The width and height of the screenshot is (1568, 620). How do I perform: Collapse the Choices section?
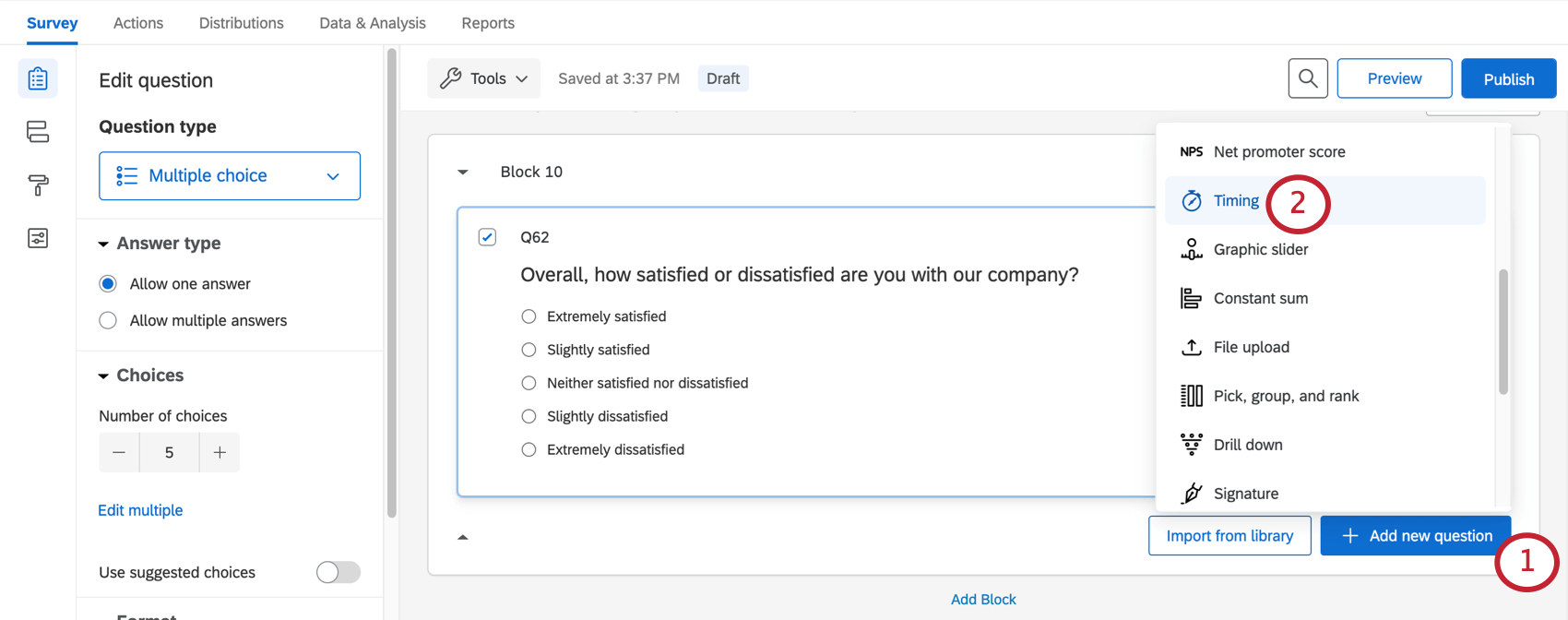(x=103, y=375)
